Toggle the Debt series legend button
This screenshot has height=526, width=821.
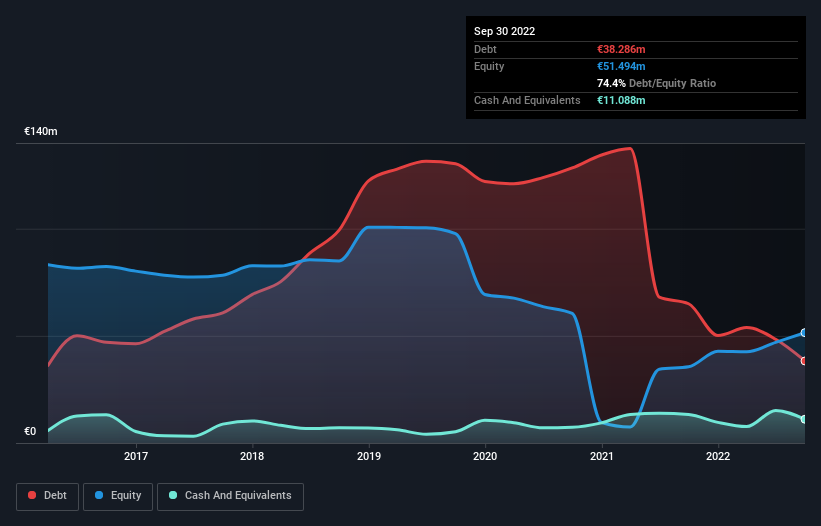pos(48,496)
